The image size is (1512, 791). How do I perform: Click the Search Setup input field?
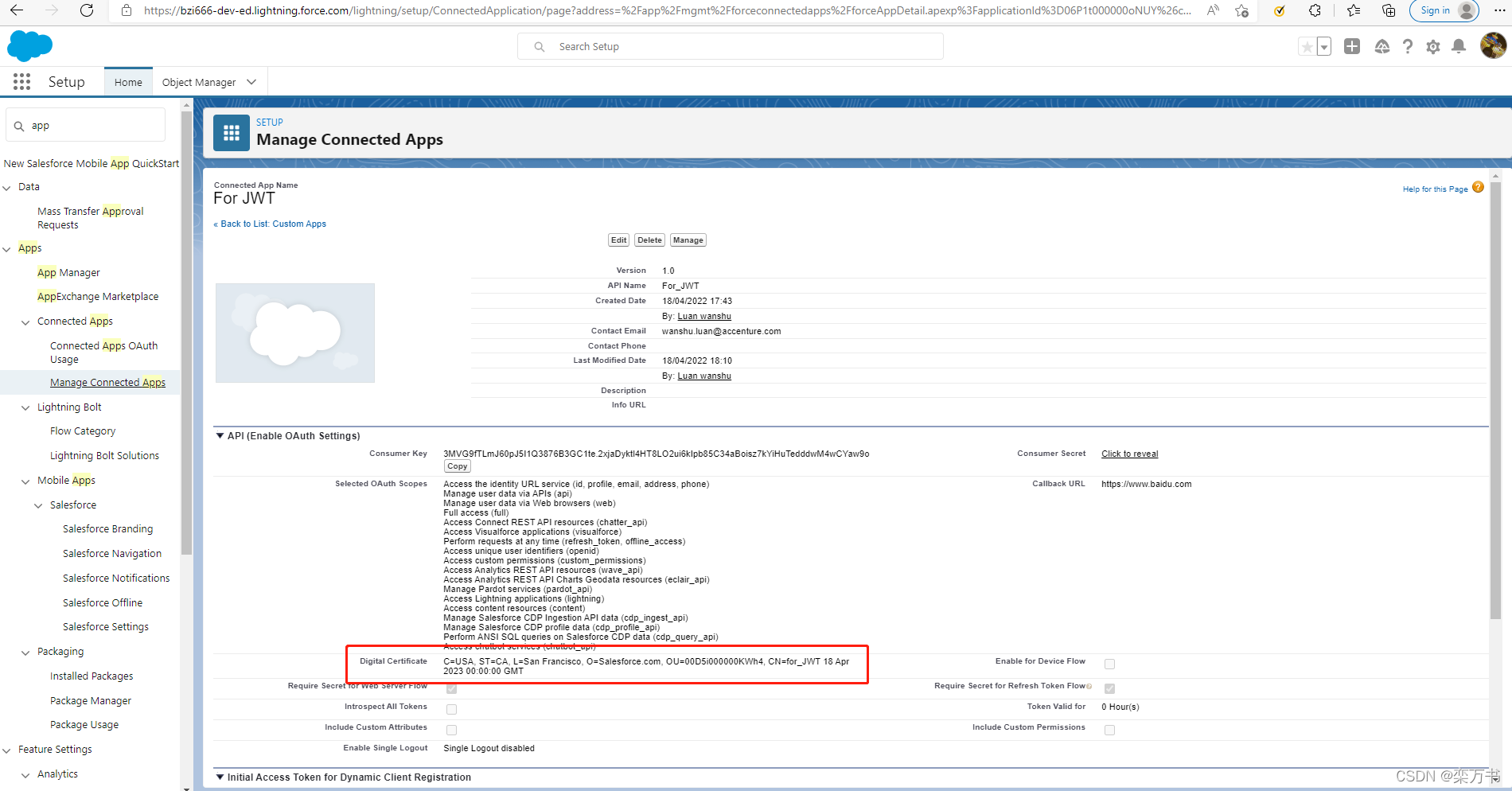(x=730, y=46)
